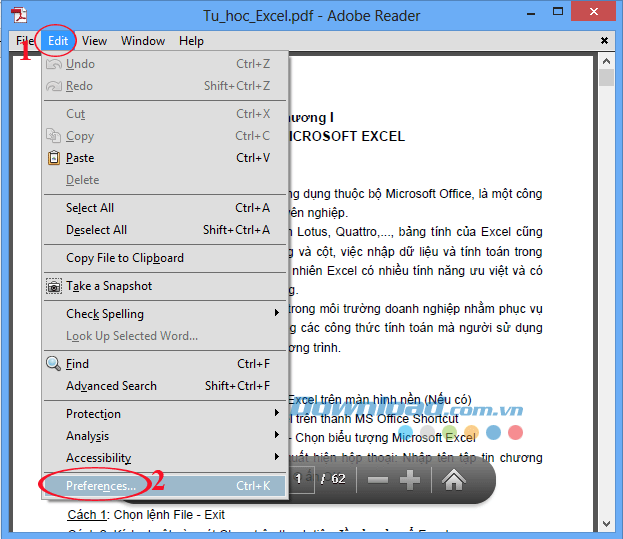Click the Find magnifying glass icon
The image size is (623, 539).
53,363
